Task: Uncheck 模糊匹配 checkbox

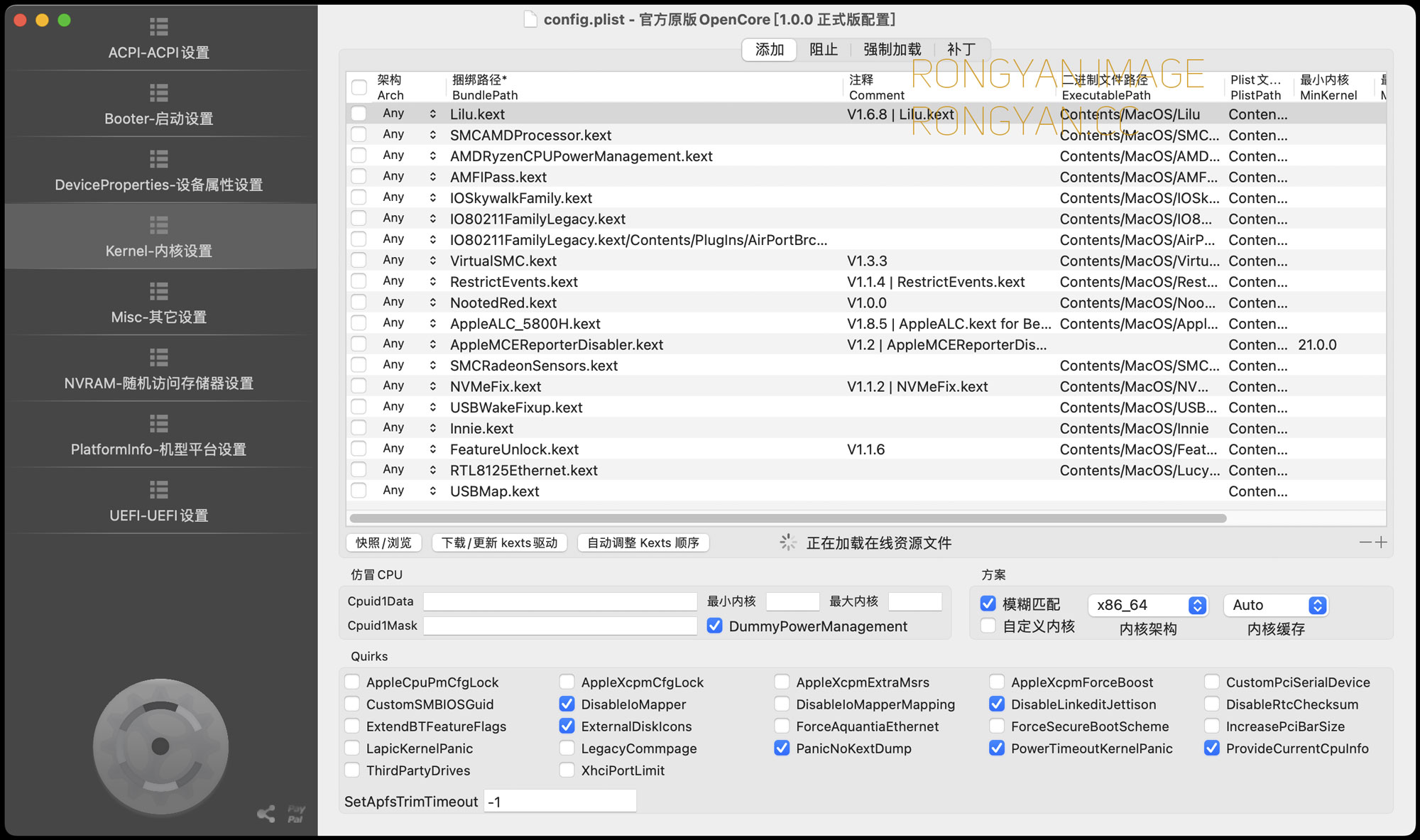Action: [988, 604]
